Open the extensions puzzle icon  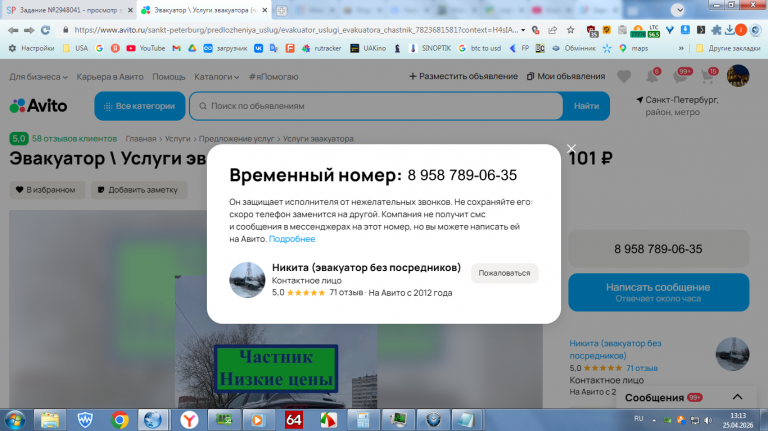click(x=717, y=30)
